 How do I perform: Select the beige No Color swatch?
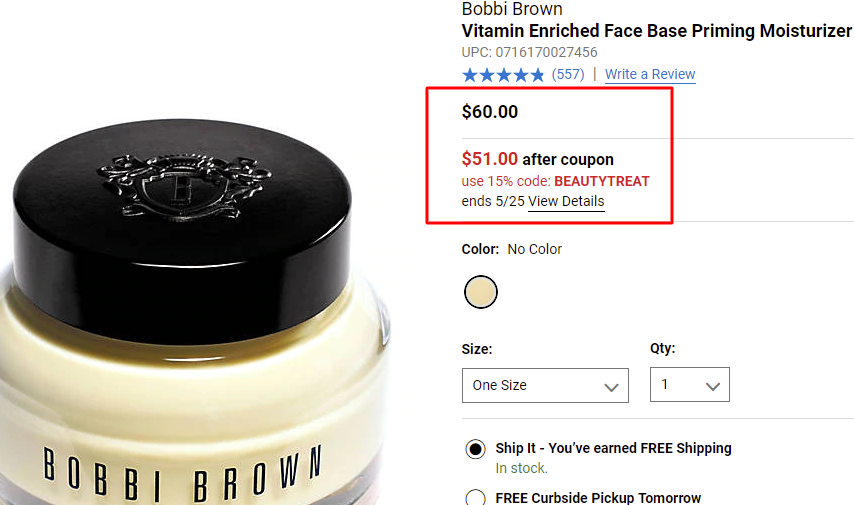(x=480, y=292)
